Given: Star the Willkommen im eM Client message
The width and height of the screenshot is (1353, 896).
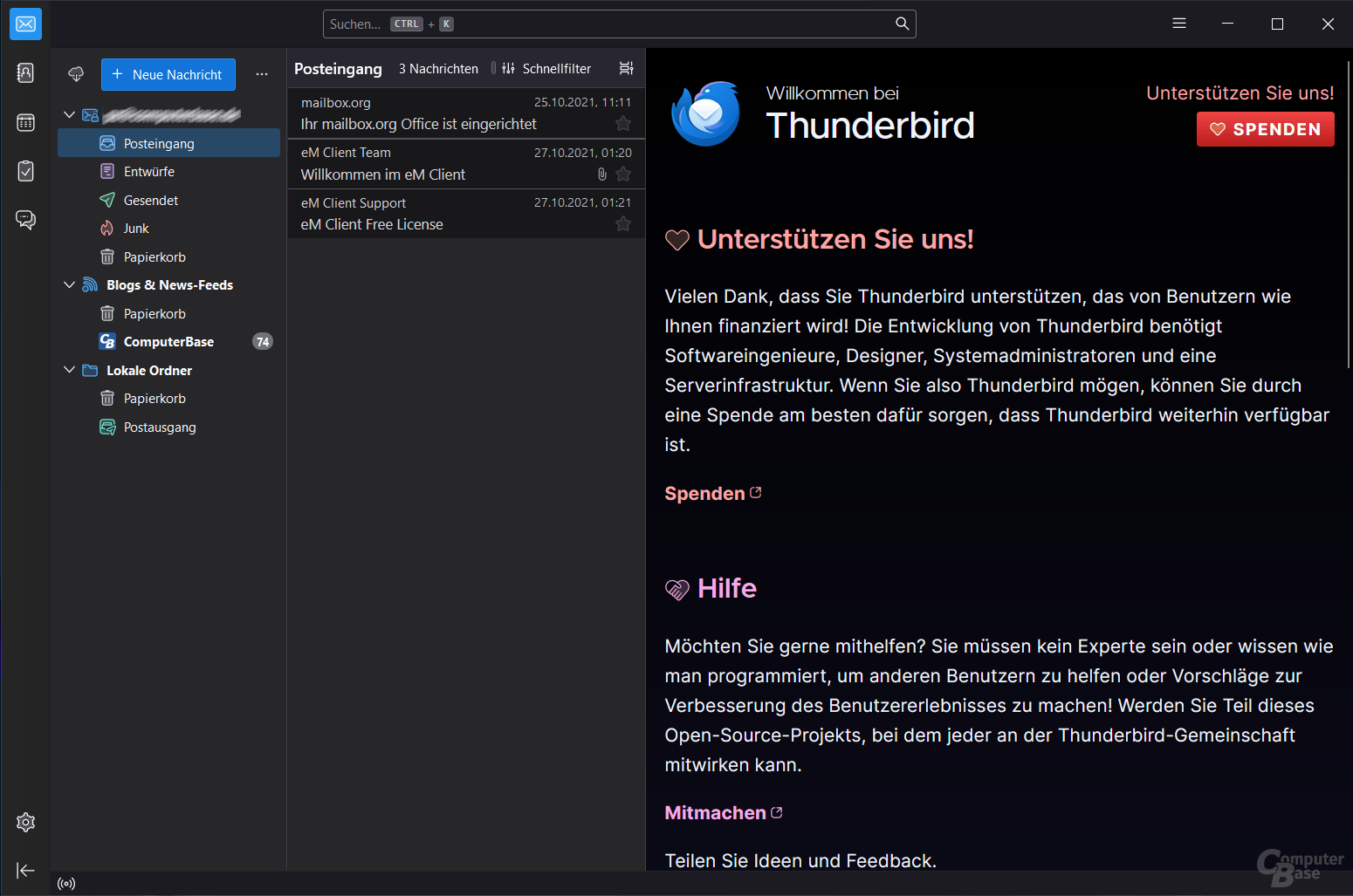Looking at the screenshot, I should coord(623,174).
